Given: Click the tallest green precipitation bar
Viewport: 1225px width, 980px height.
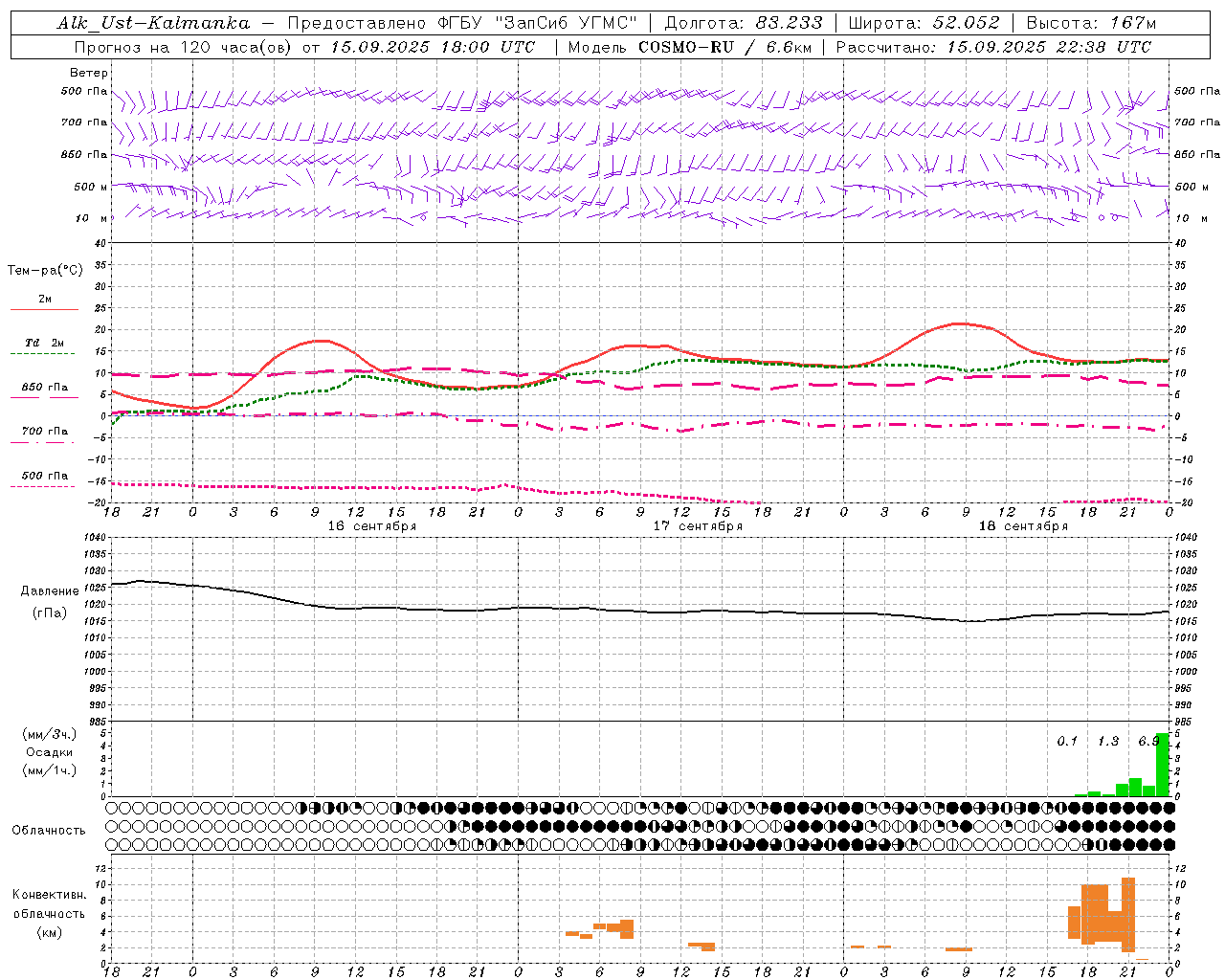Looking at the screenshot, I should tap(1163, 765).
